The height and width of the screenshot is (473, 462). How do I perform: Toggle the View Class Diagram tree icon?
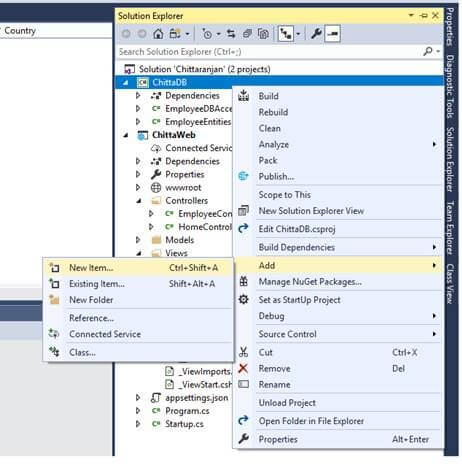(286, 34)
